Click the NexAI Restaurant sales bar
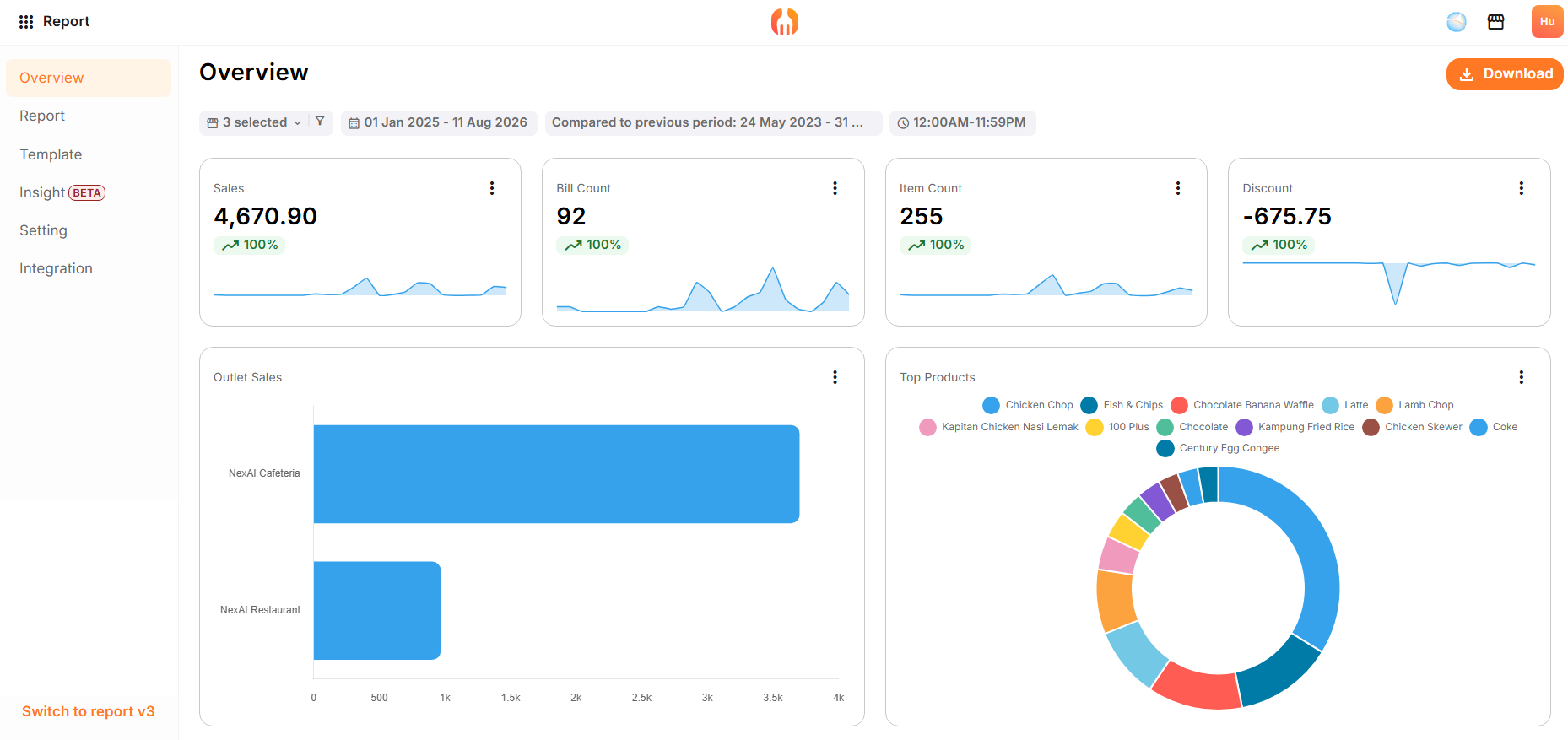1568x740 pixels. 377,611
